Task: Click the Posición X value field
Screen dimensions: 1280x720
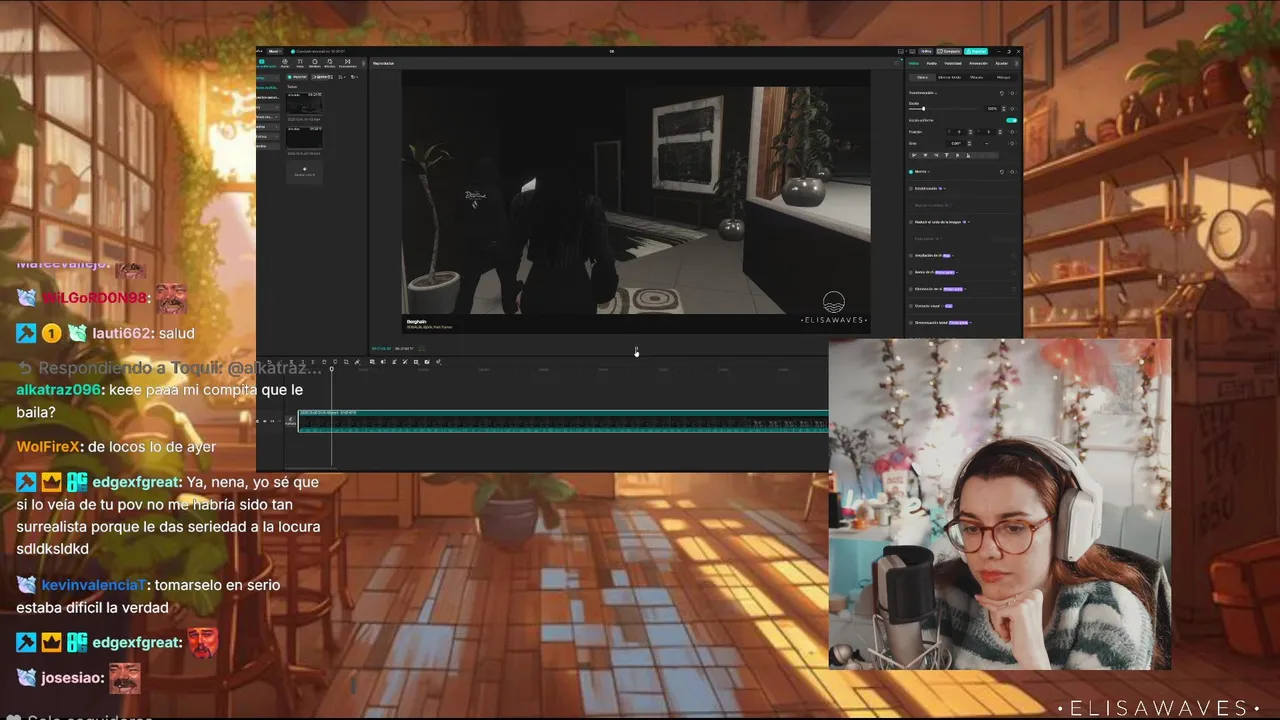Action: (x=959, y=132)
